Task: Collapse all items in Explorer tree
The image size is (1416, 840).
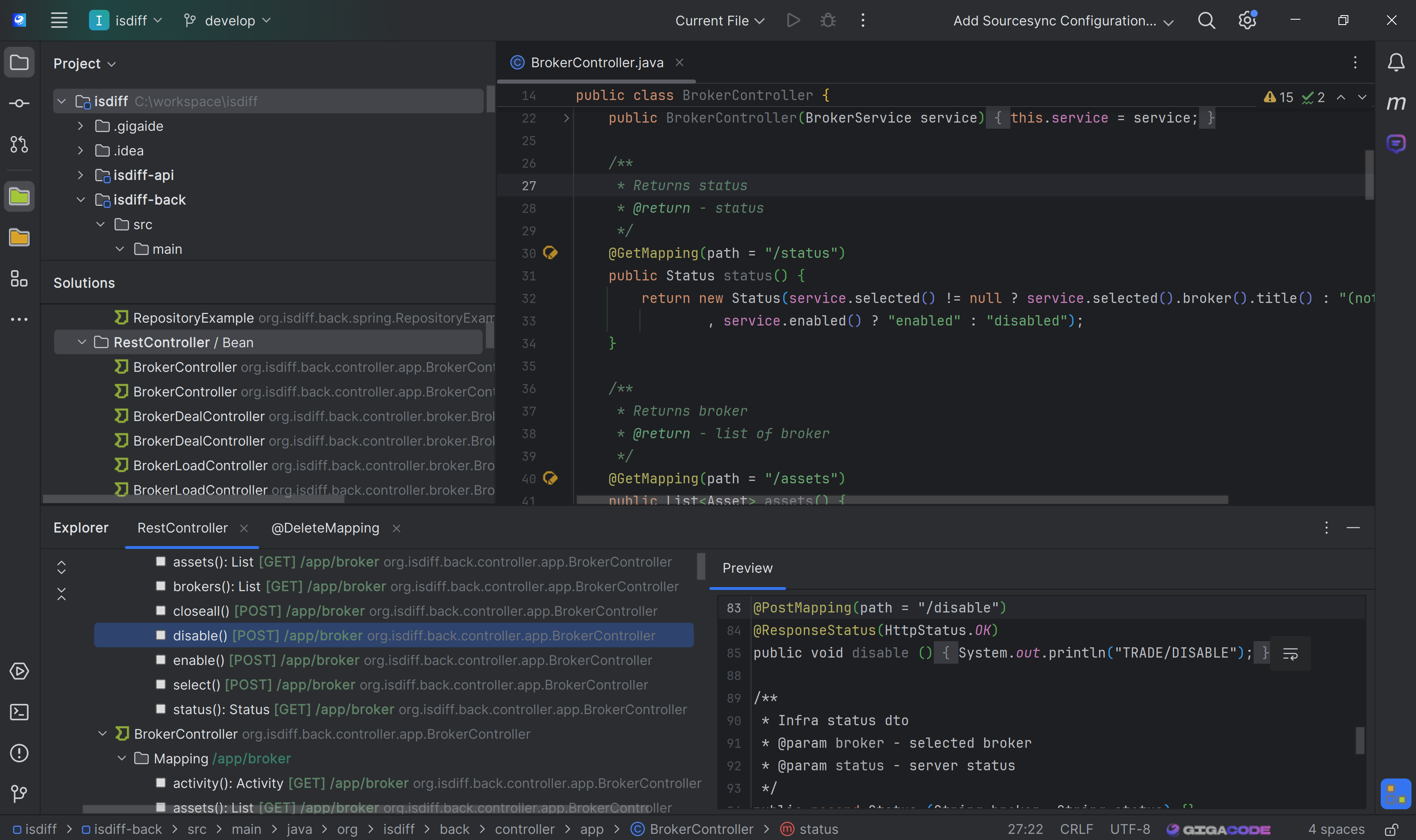Action: pyautogui.click(x=62, y=594)
